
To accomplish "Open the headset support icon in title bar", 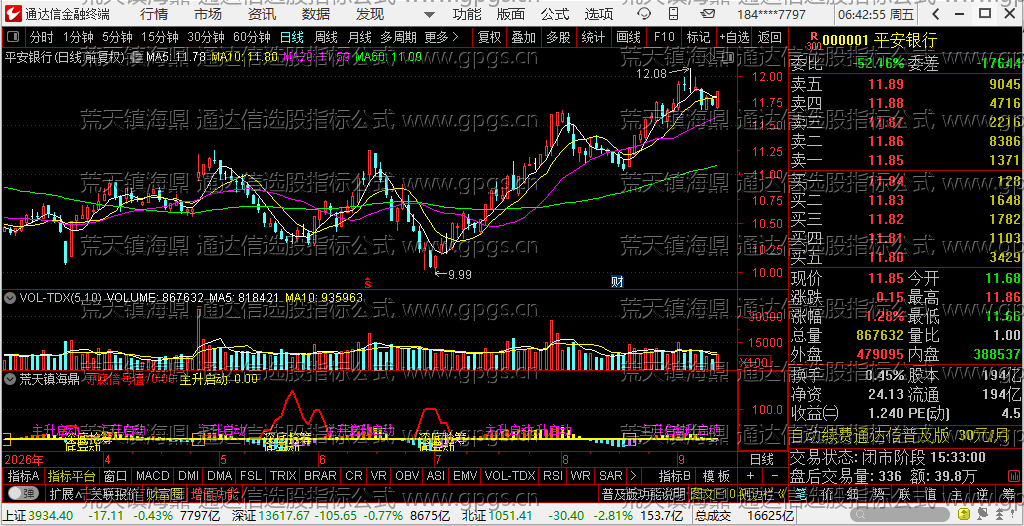I will pyautogui.click(x=643, y=14).
